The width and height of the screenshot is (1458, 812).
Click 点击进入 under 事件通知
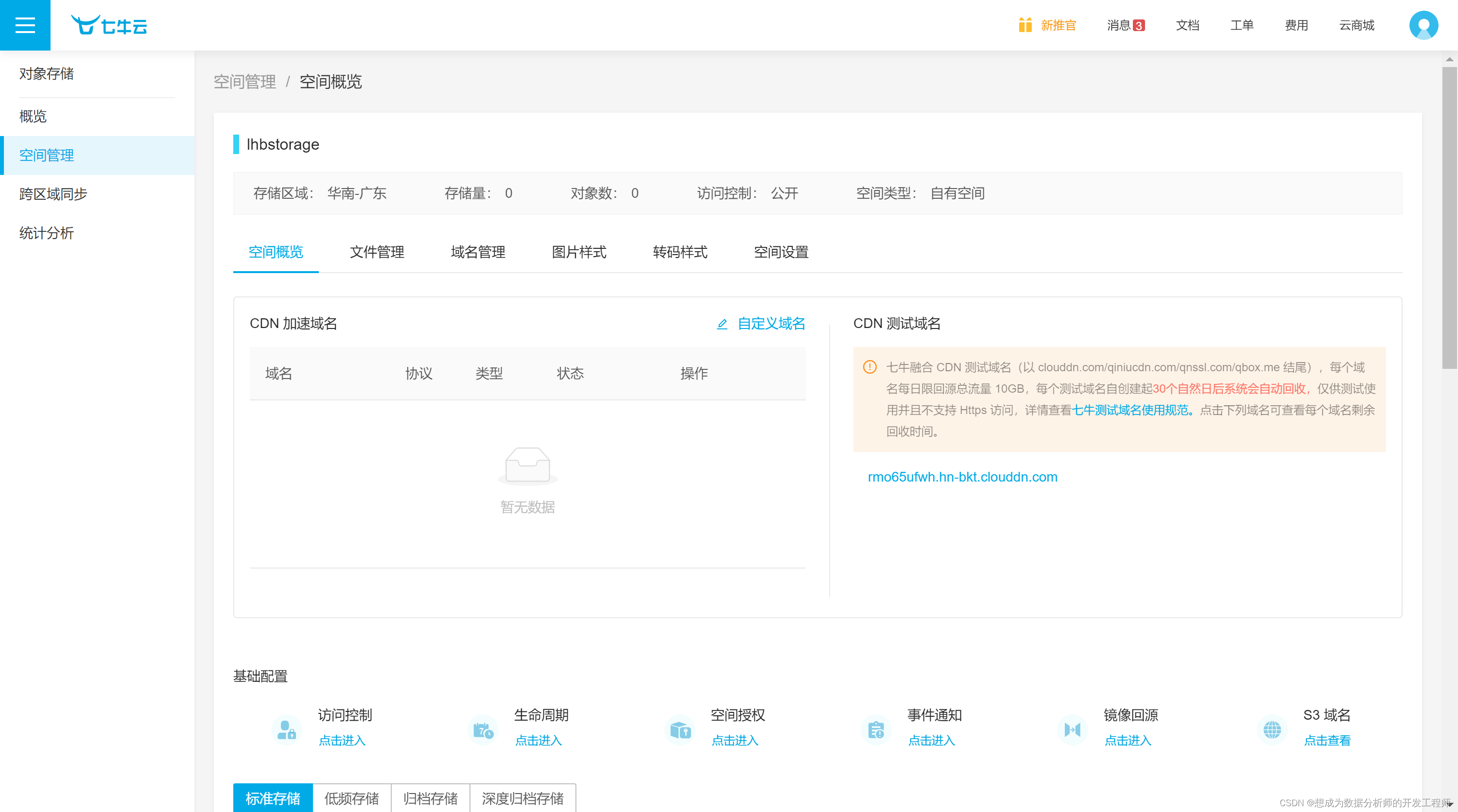(x=932, y=741)
